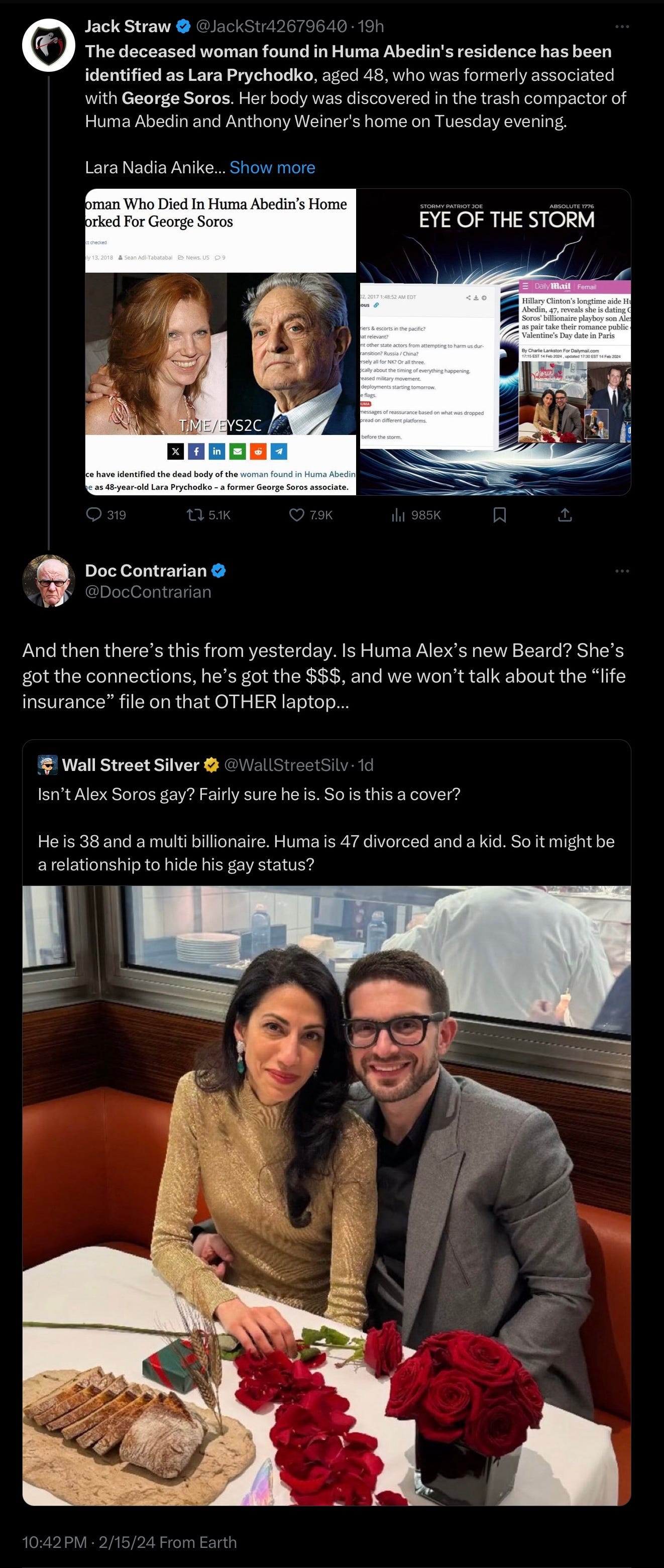This screenshot has width=664, height=1568.
Task: Retweet the Jack Straw post
Action: pos(208,515)
